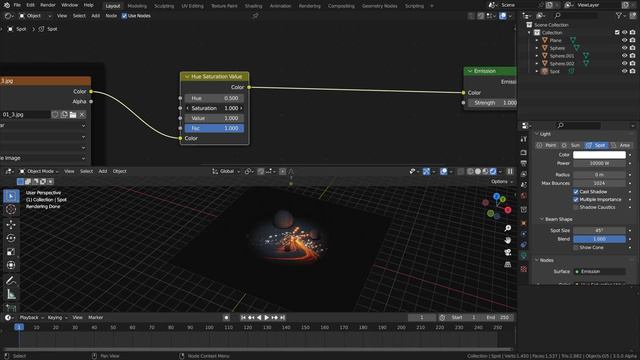
Task: Toggle visibility eye for Sphere.001
Action: coord(624,56)
